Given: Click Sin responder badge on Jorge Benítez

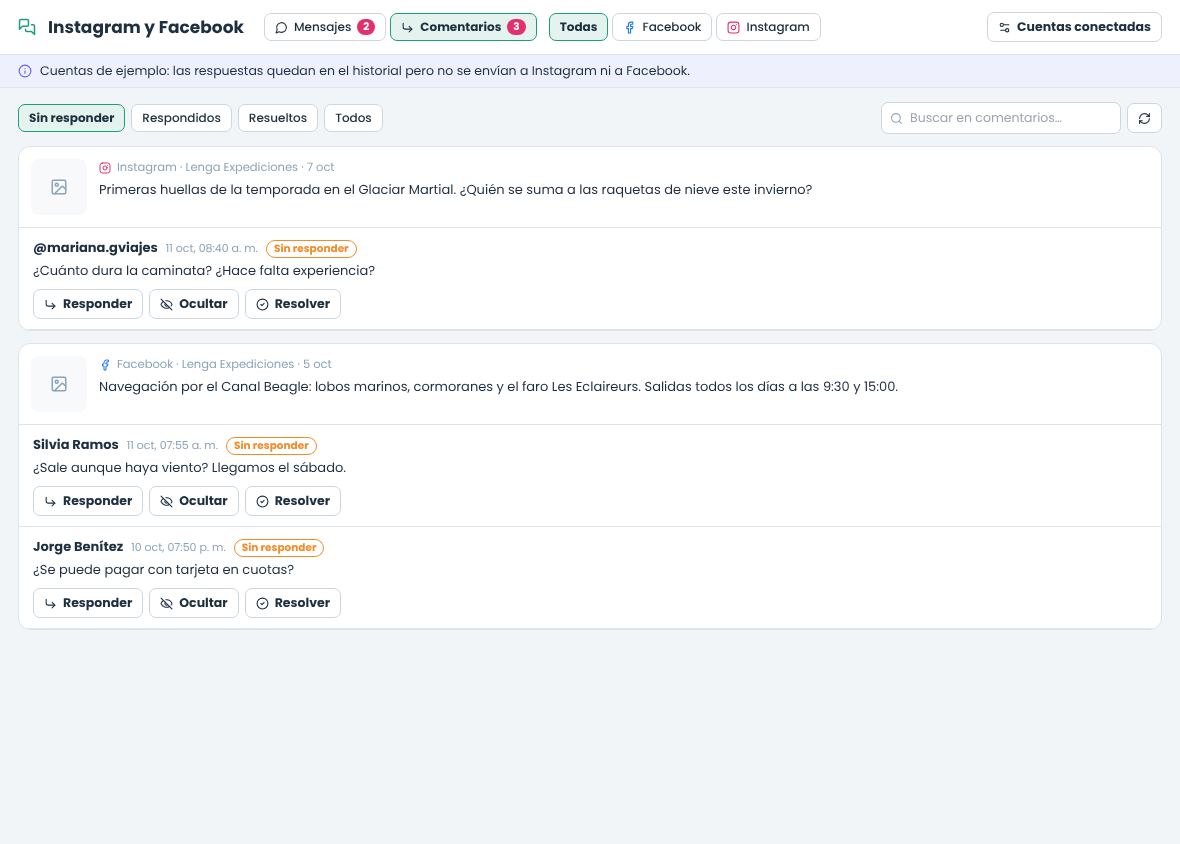Looking at the screenshot, I should pos(278,548).
